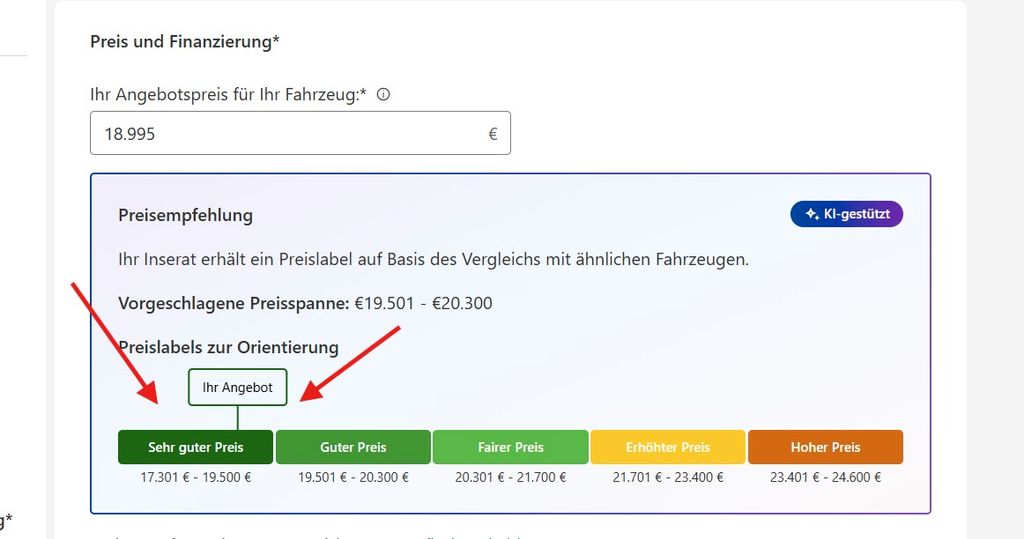Select the Sehr guter Preis label
This screenshot has width=1024, height=539.
[x=195, y=447]
